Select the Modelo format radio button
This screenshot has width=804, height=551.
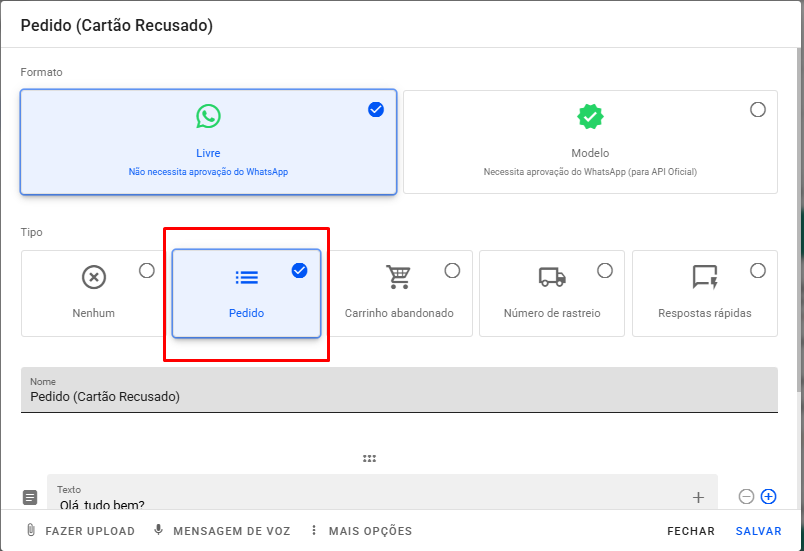758,109
